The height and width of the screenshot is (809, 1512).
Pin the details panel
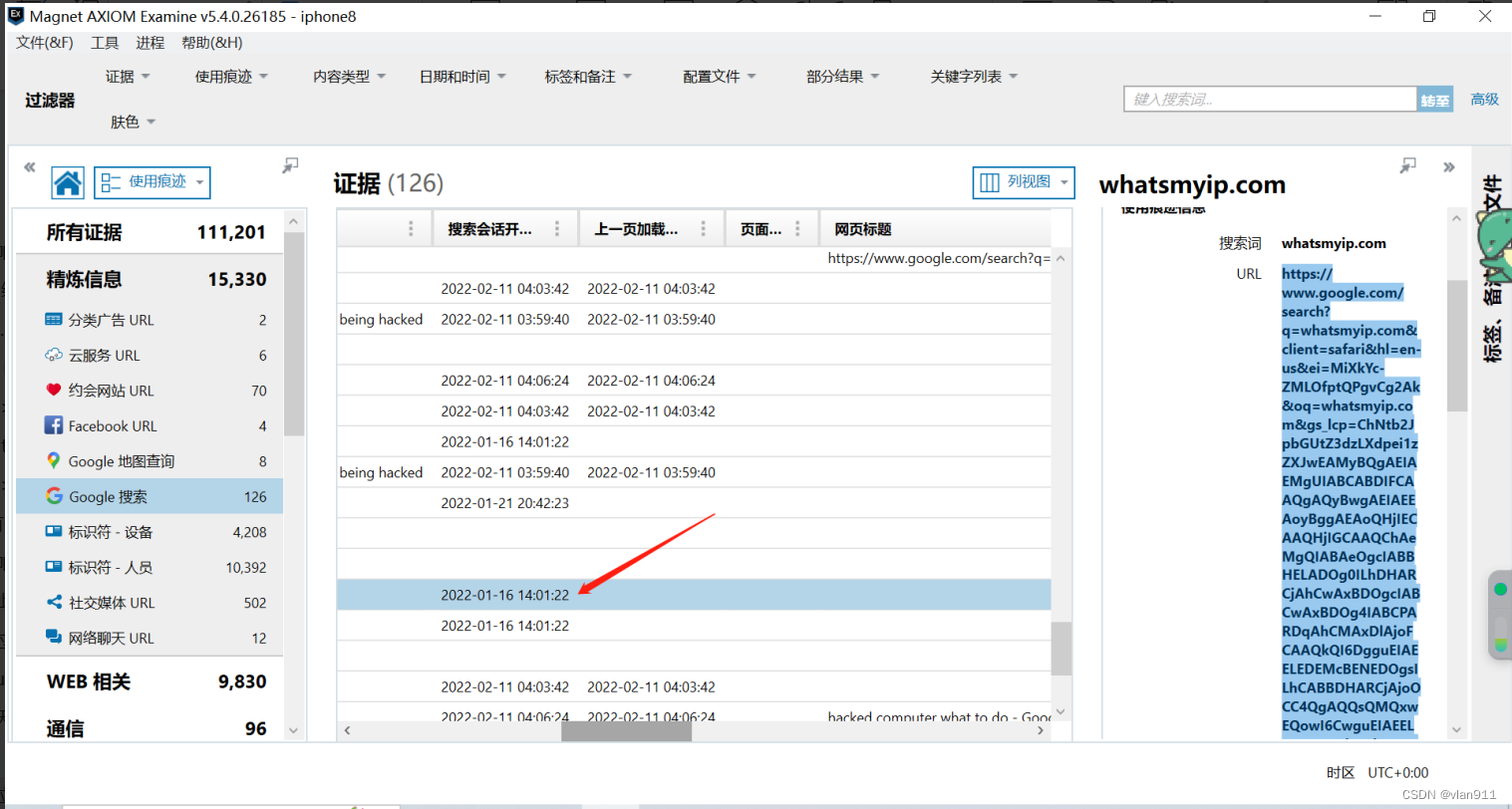[x=1407, y=165]
